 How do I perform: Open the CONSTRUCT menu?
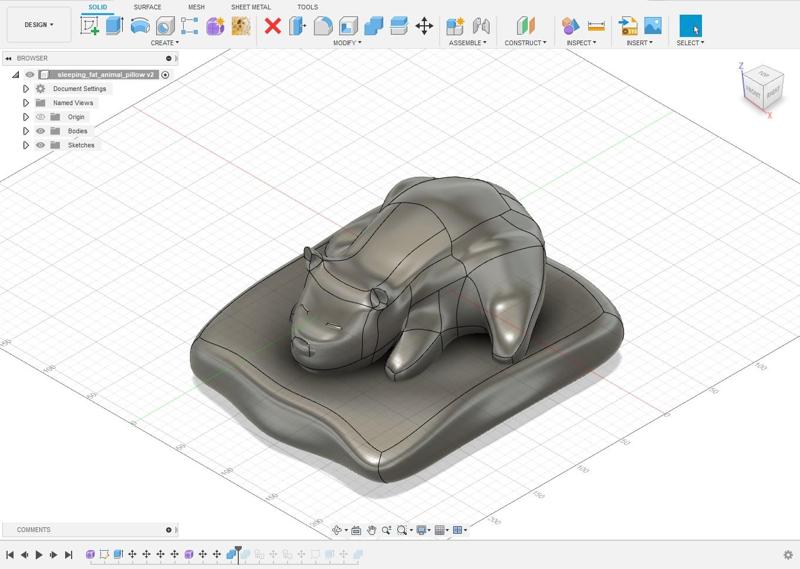pos(525,43)
